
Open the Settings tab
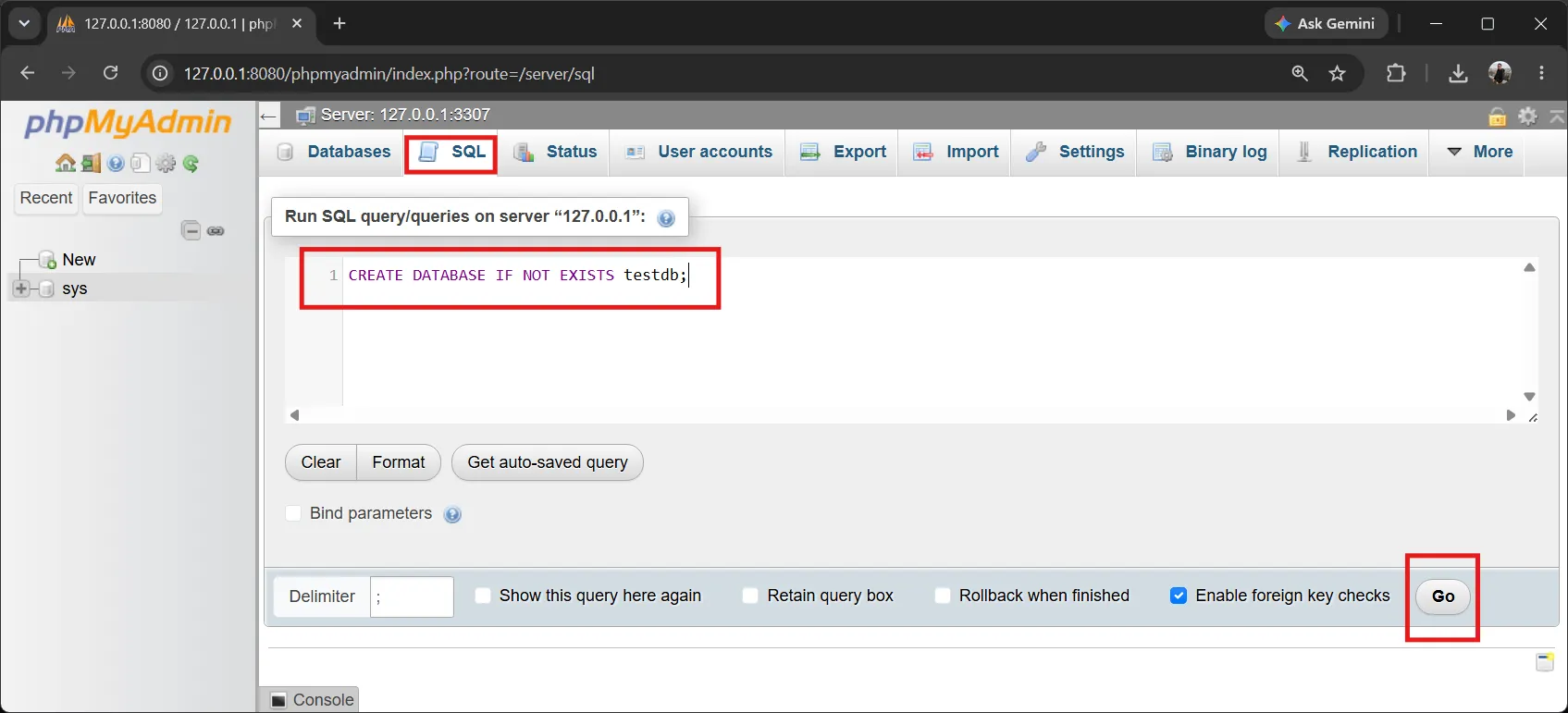(1074, 152)
